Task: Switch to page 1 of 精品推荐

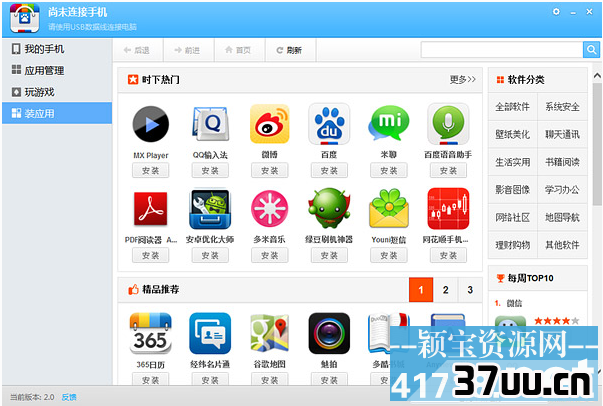Action: pos(421,290)
